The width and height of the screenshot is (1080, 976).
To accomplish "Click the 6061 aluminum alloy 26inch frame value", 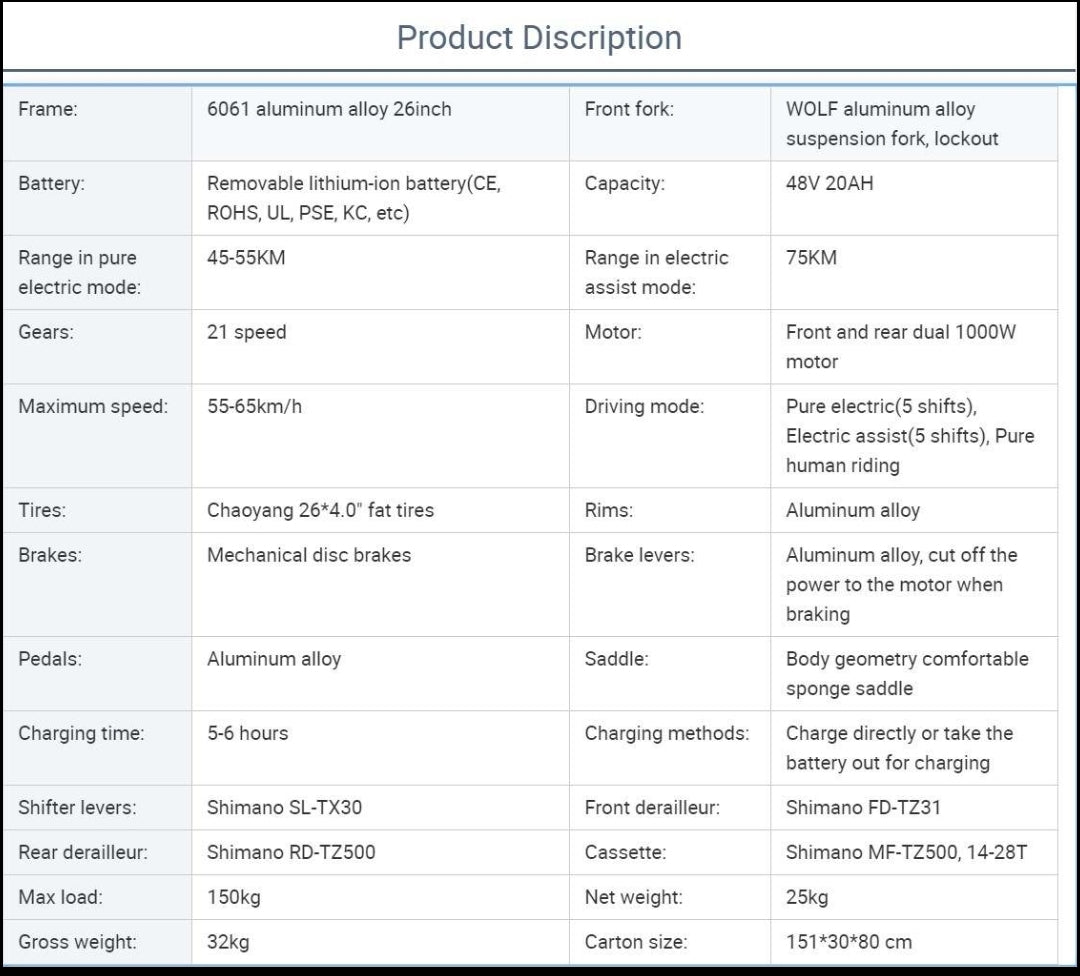I will point(329,110).
